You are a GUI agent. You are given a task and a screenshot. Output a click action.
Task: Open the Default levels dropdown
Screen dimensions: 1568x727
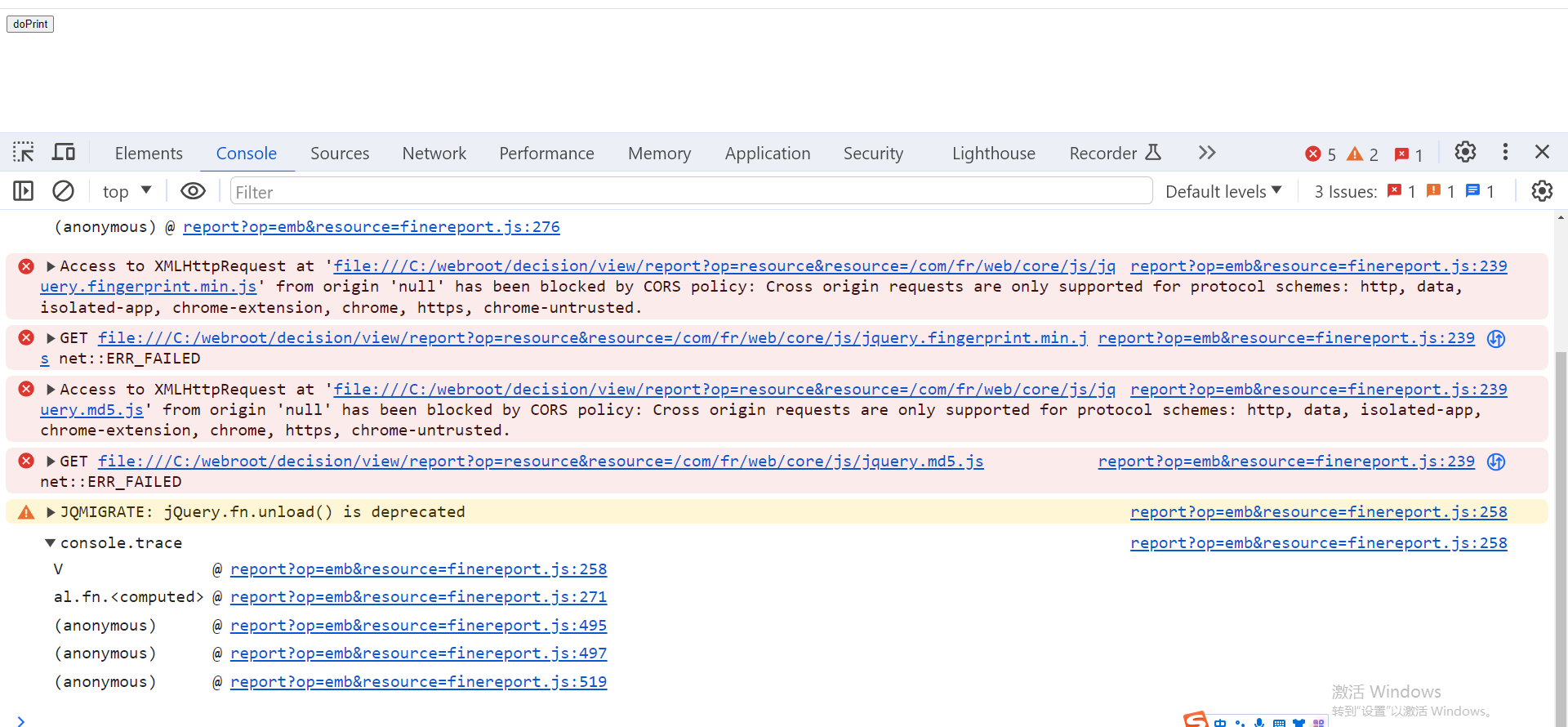click(x=1223, y=191)
